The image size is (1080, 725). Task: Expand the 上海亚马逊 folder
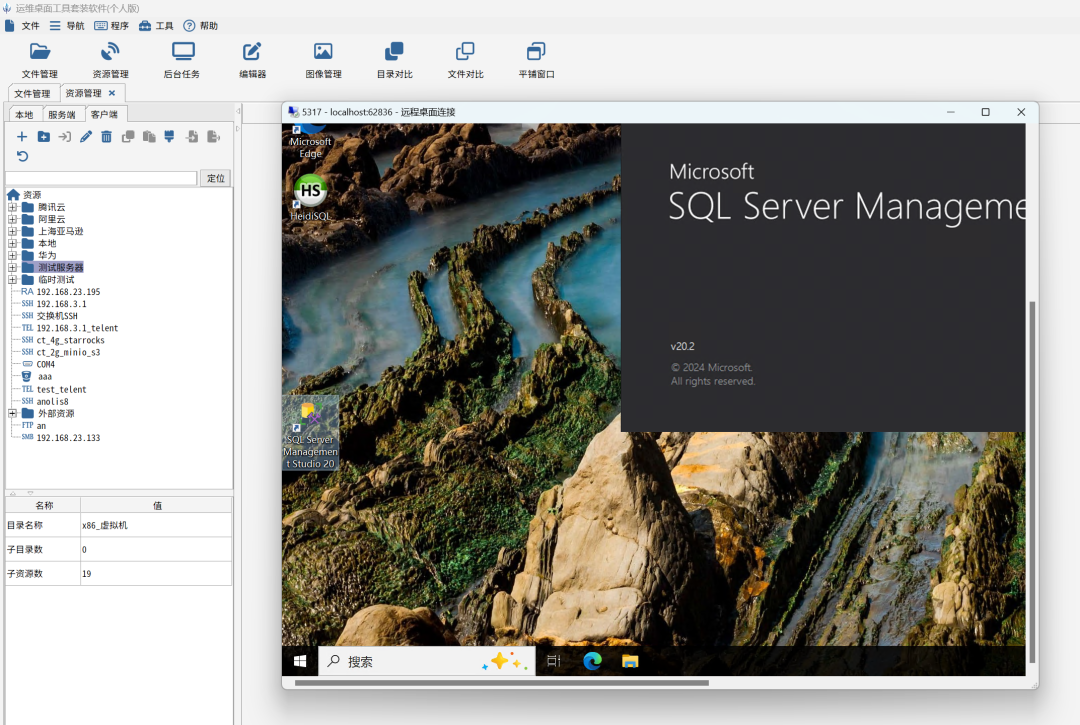click(12, 231)
